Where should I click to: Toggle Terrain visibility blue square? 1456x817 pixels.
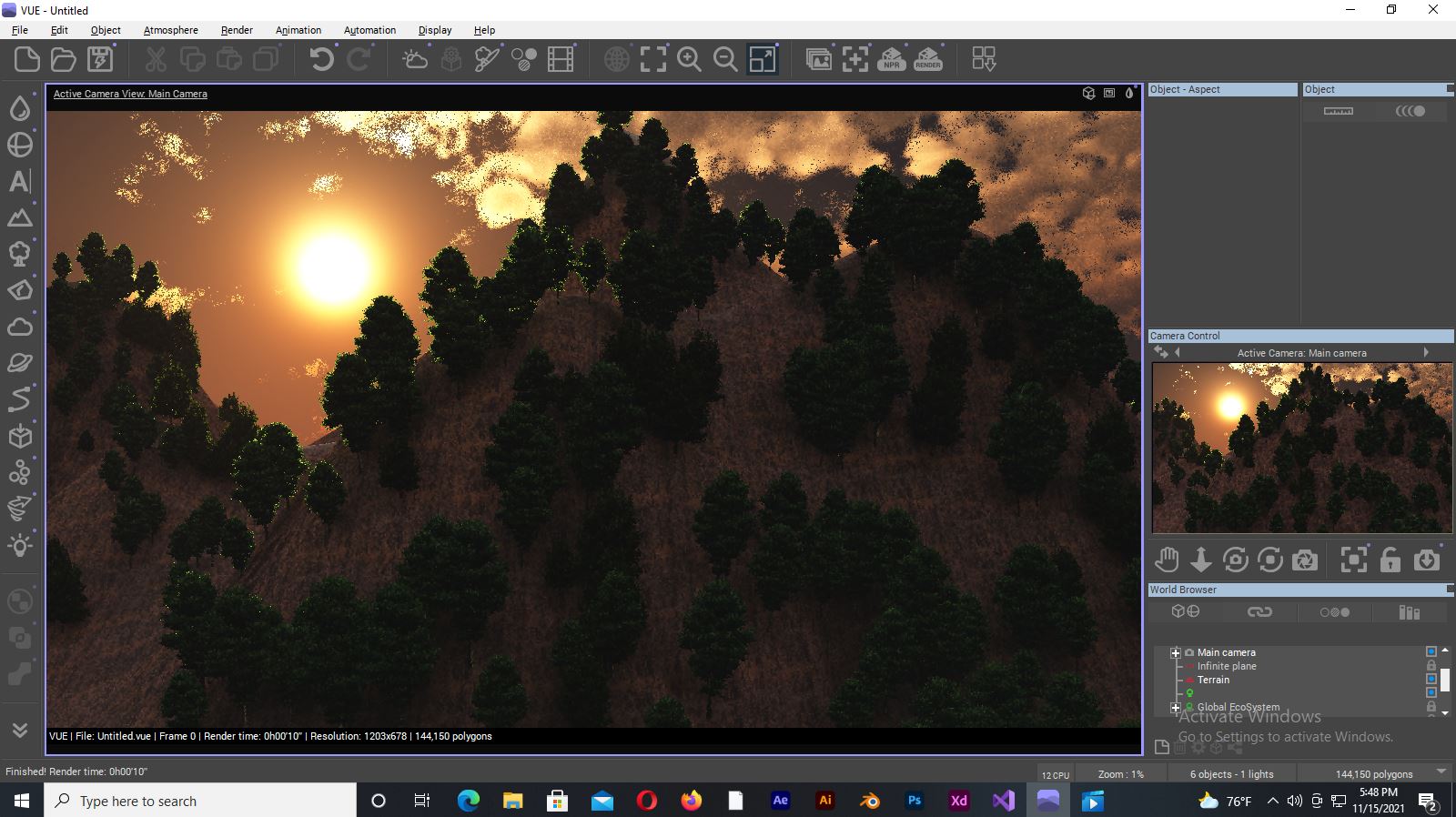(x=1431, y=679)
